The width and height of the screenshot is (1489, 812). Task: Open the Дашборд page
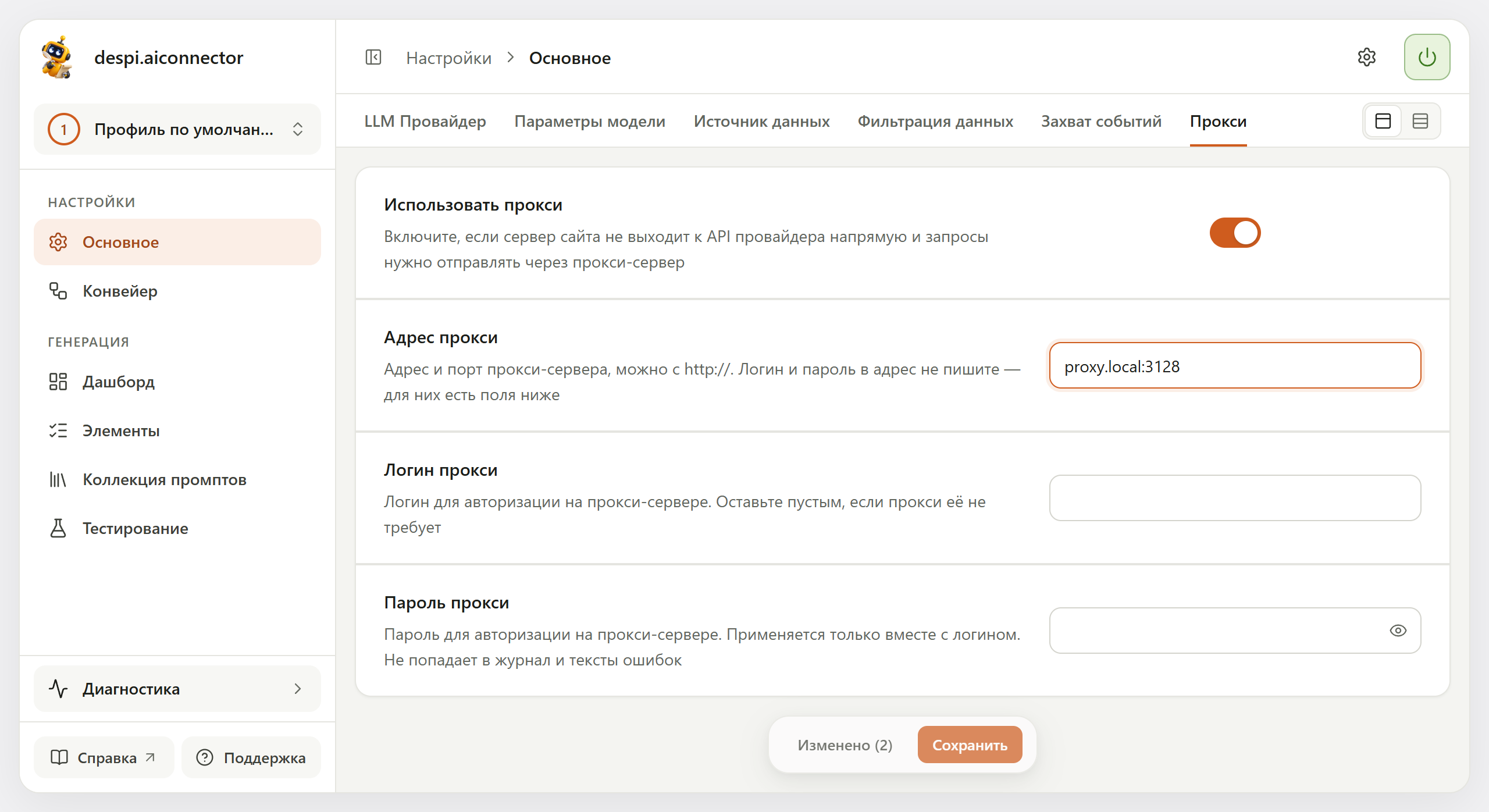[x=177, y=382]
